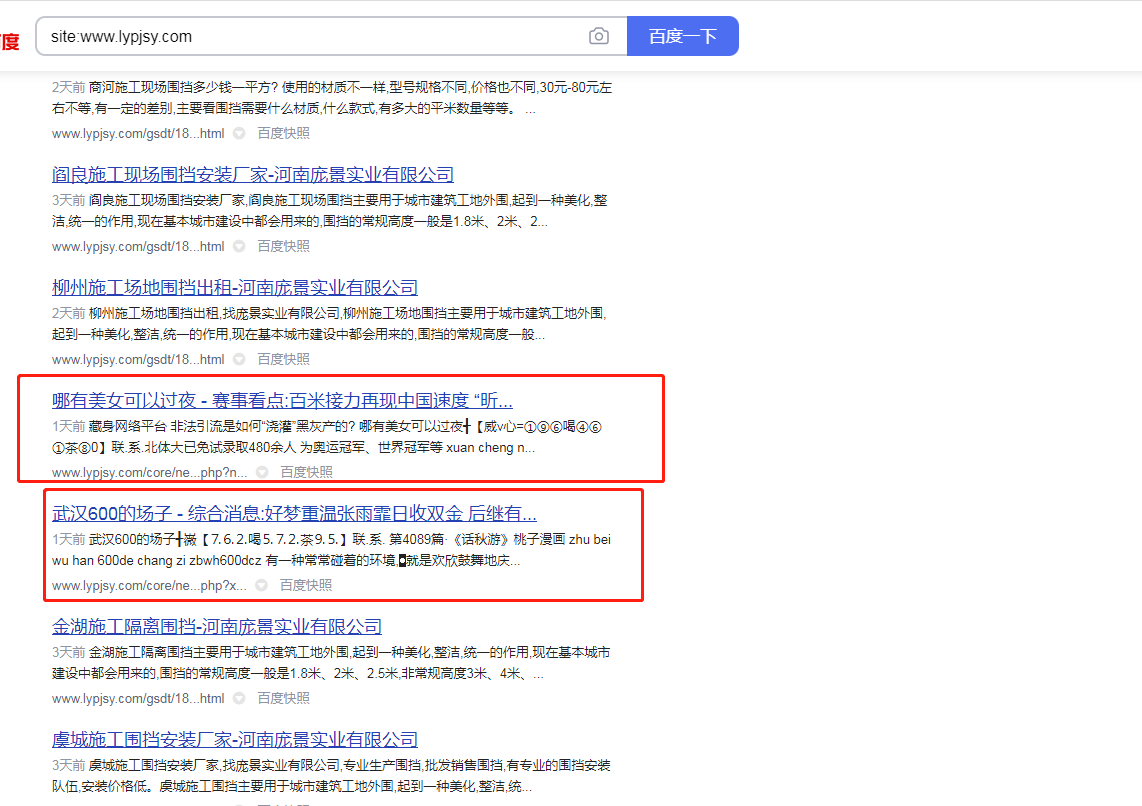Open 百度快照 for the 阎良 result
This screenshot has width=1142, height=806.
point(283,246)
